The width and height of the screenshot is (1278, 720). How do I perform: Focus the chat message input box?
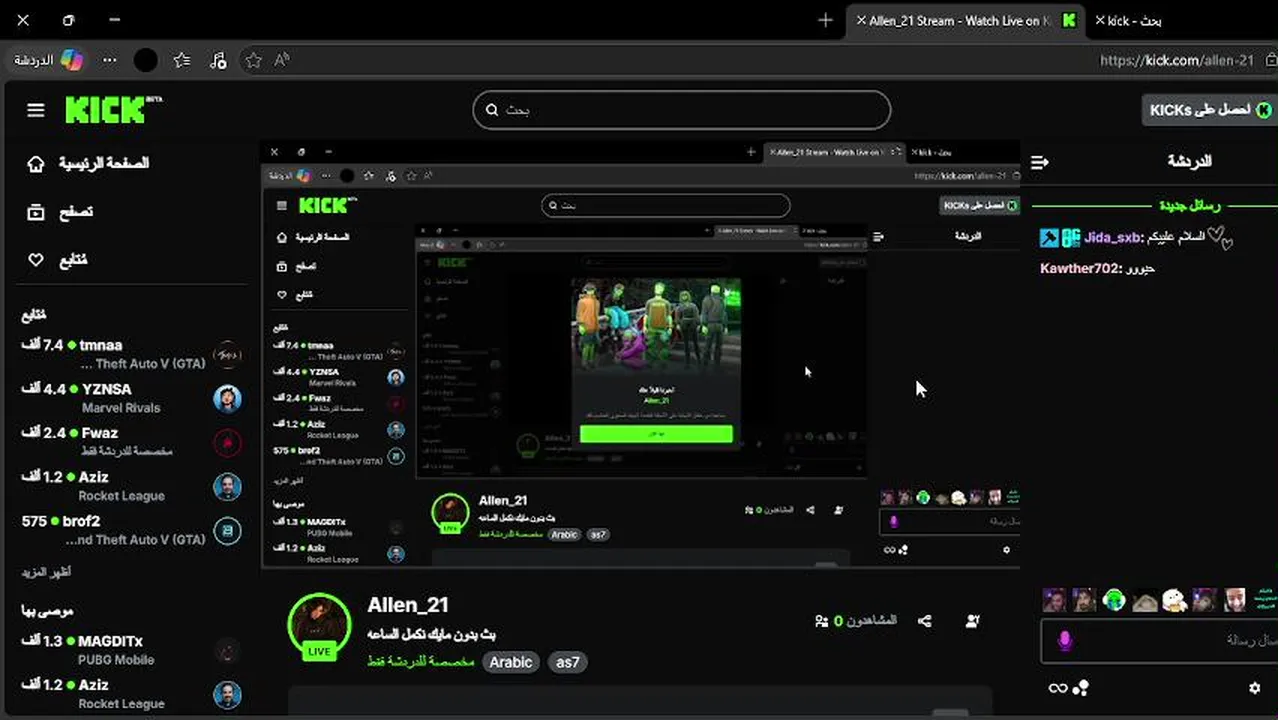tap(1159, 640)
